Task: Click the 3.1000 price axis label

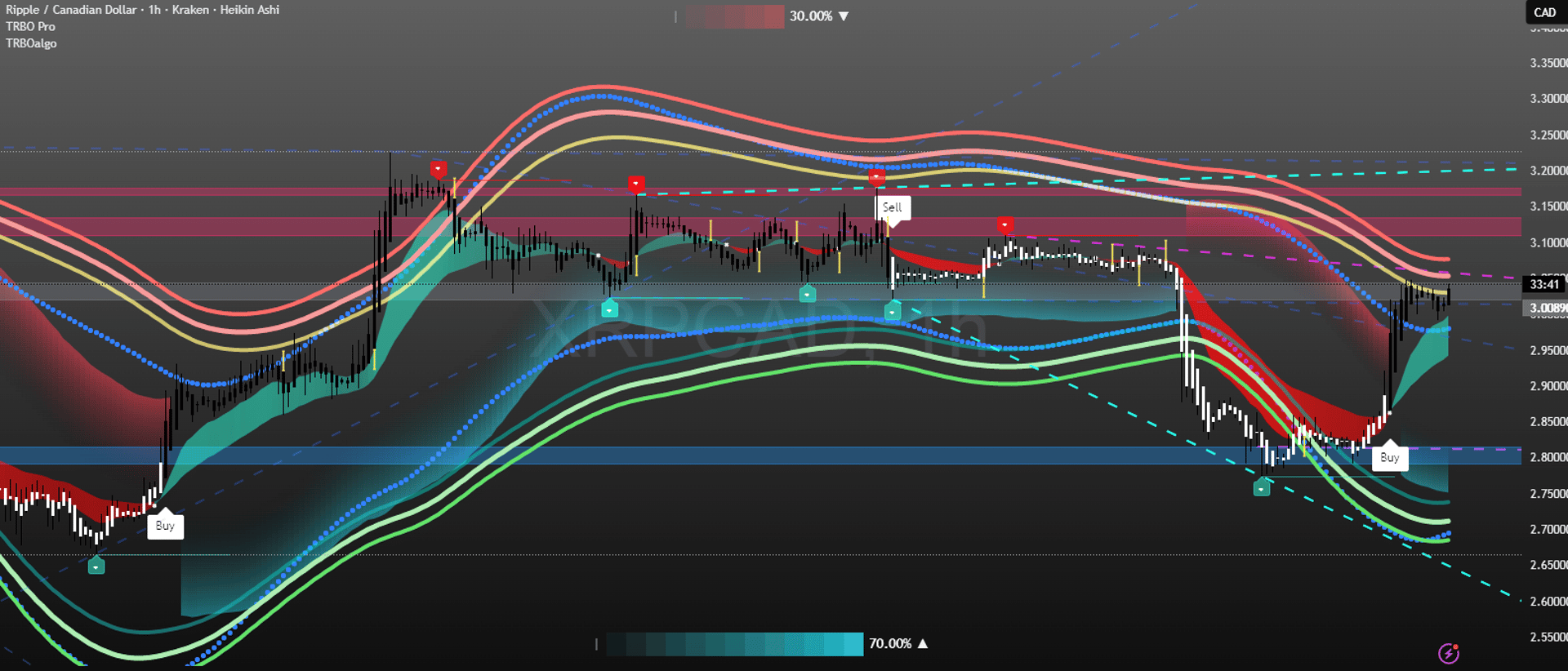Action: [x=1548, y=242]
